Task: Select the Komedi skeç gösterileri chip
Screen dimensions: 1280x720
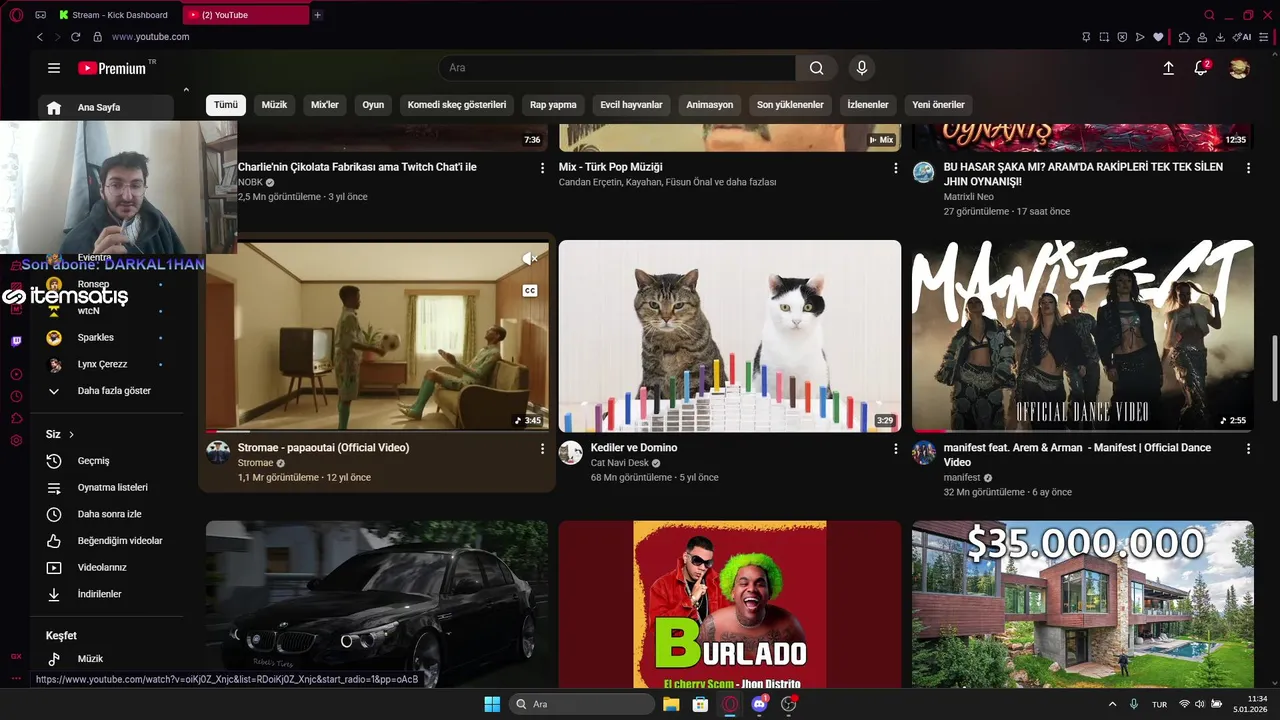Action: coord(457,105)
